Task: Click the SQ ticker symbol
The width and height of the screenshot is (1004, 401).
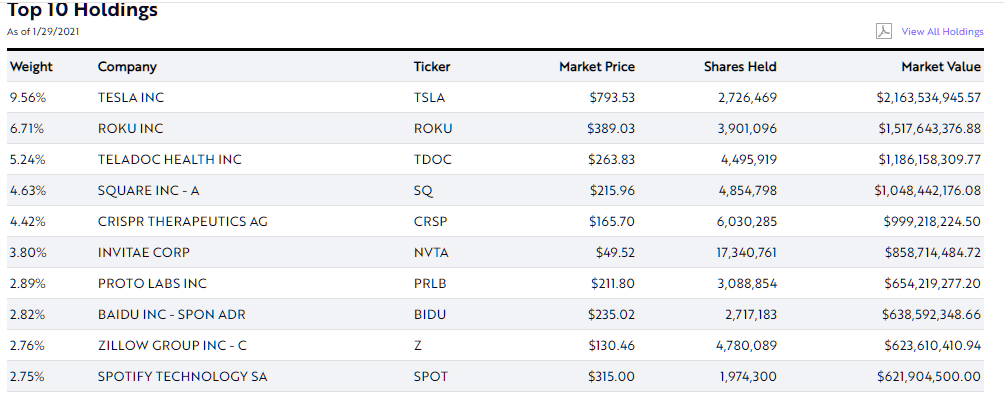Action: pyautogui.click(x=422, y=191)
